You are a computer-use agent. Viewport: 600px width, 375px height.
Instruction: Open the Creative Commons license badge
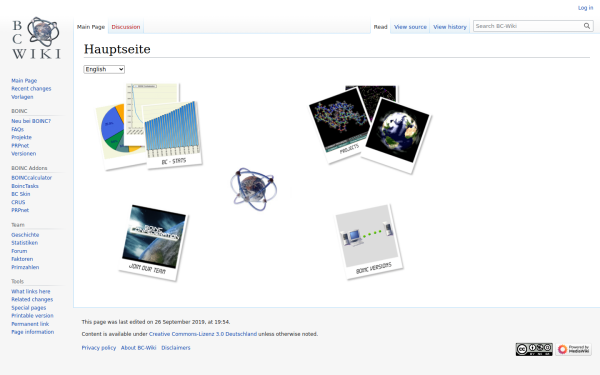point(534,349)
